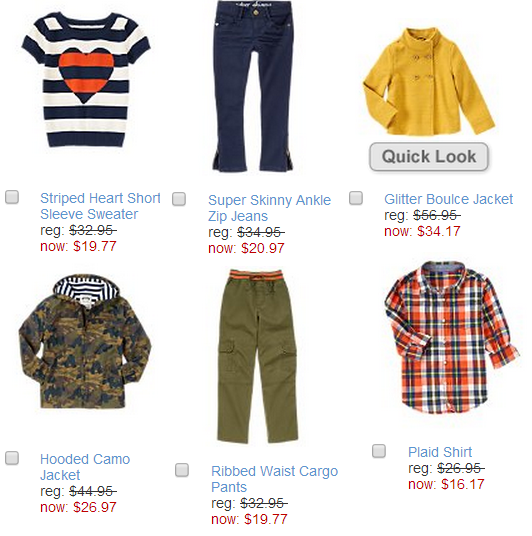This screenshot has height=536, width=532.
Task: View the orange plaid shirt image
Action: pyautogui.click(x=452, y=337)
